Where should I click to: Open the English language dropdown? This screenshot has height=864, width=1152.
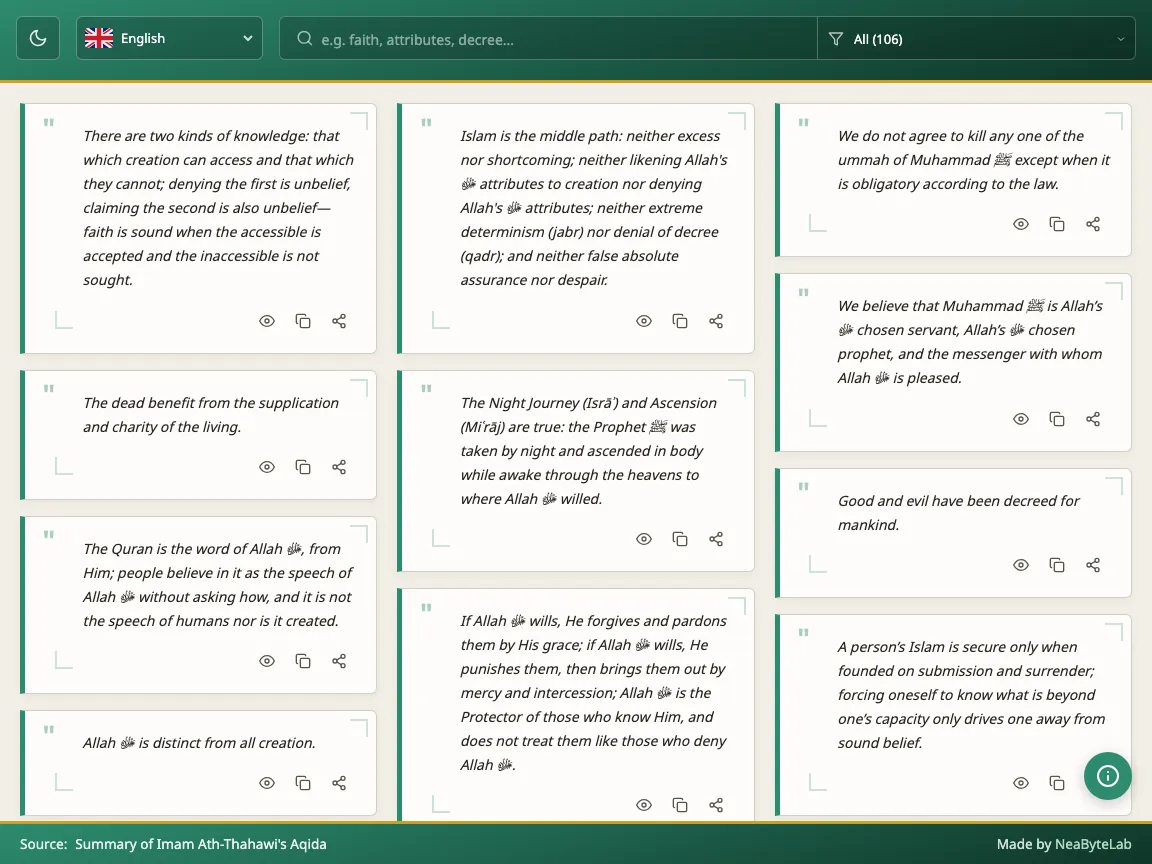click(x=169, y=38)
